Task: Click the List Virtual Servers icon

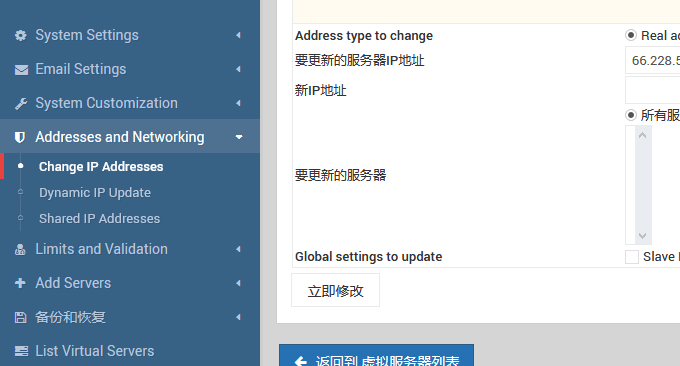Action: tap(21, 351)
